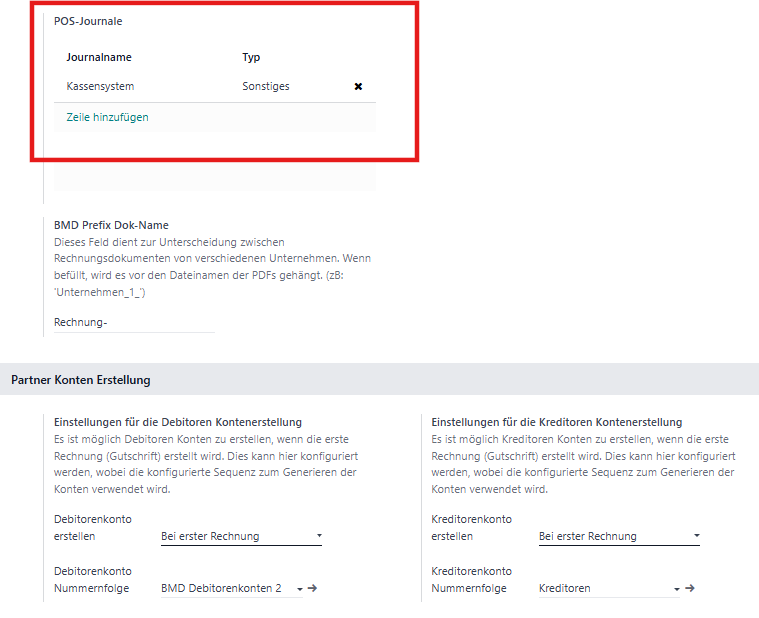The height and width of the screenshot is (618, 759).
Task: Click the Debitorenkonto erstellen field label
Action: [92, 527]
